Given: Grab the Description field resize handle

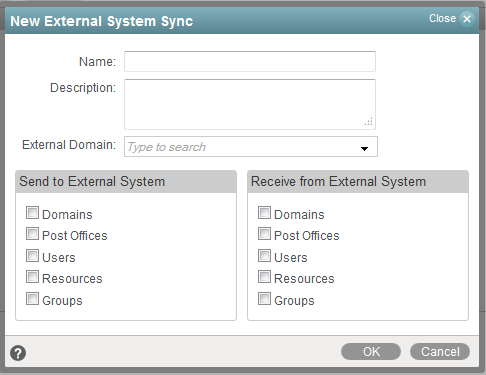Looking at the screenshot, I should point(369,122).
